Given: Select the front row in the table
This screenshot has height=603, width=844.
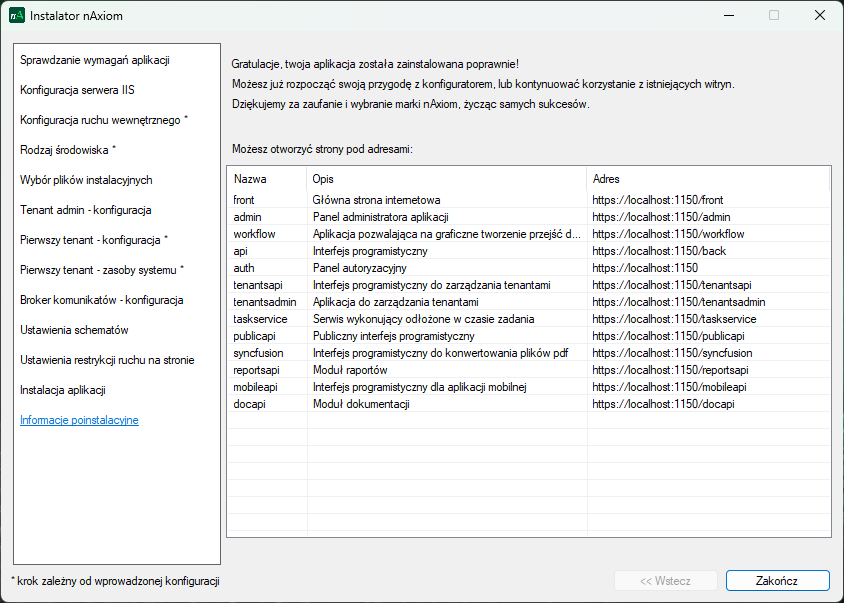Looking at the screenshot, I should 244,200.
